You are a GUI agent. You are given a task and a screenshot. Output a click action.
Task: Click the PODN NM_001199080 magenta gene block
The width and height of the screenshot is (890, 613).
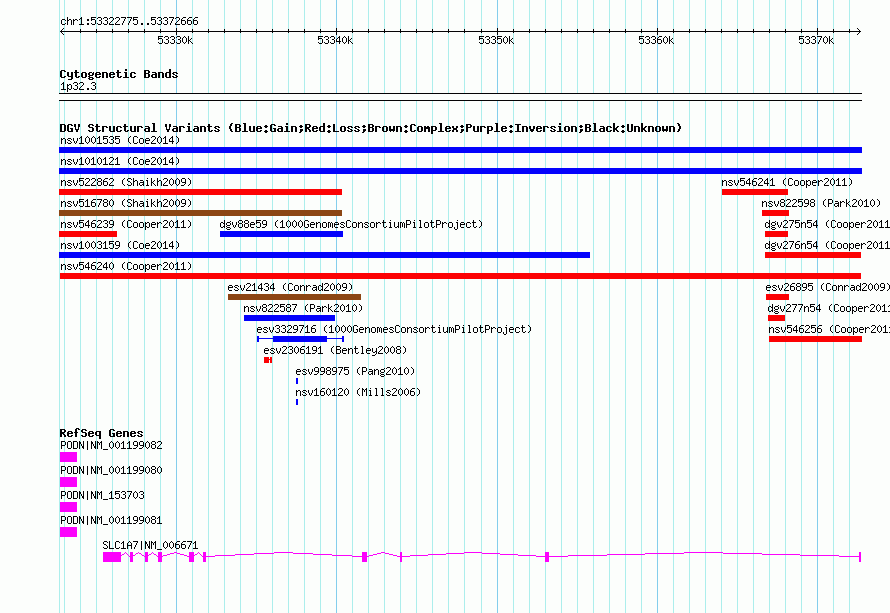68,482
